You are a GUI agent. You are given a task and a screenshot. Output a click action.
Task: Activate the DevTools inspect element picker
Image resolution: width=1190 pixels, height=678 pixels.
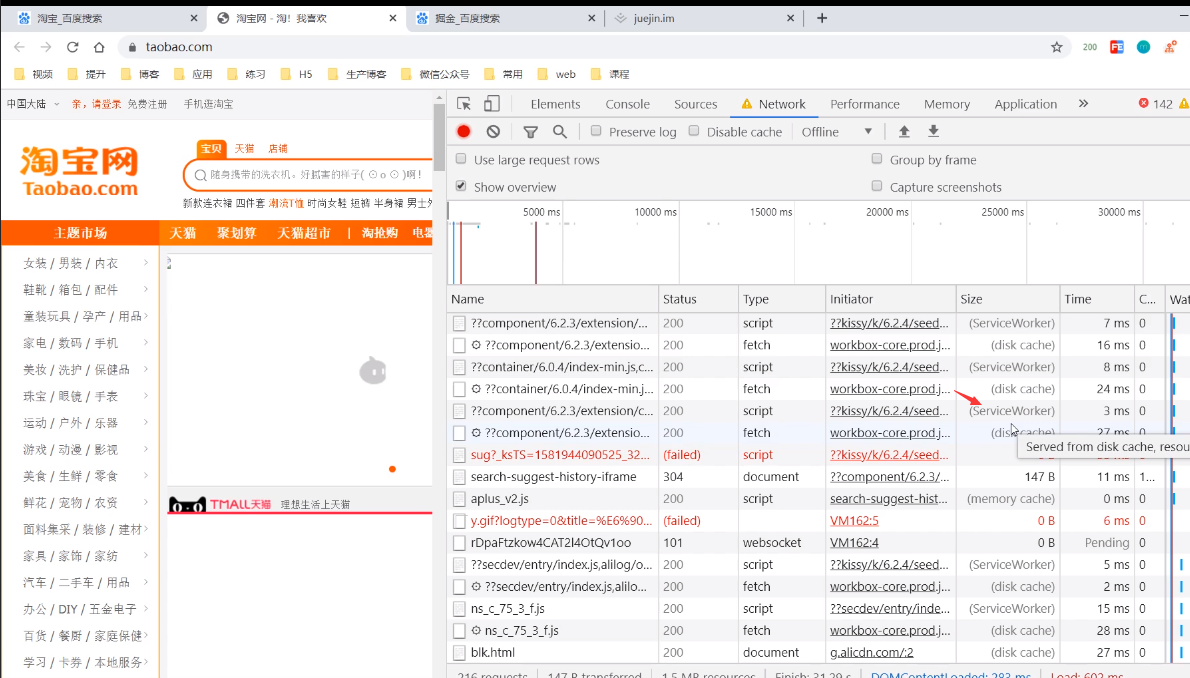464,104
